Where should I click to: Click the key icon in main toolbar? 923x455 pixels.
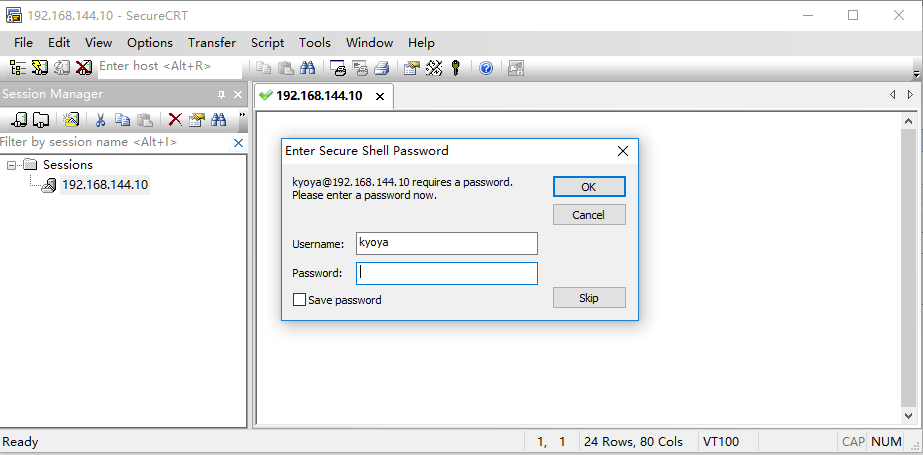point(456,68)
